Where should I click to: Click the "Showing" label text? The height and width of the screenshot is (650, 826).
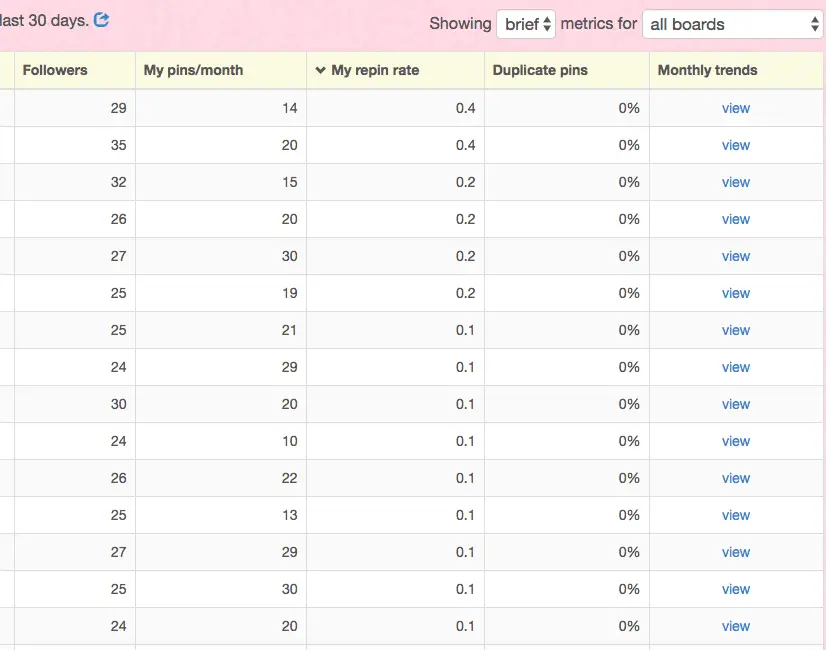[460, 24]
